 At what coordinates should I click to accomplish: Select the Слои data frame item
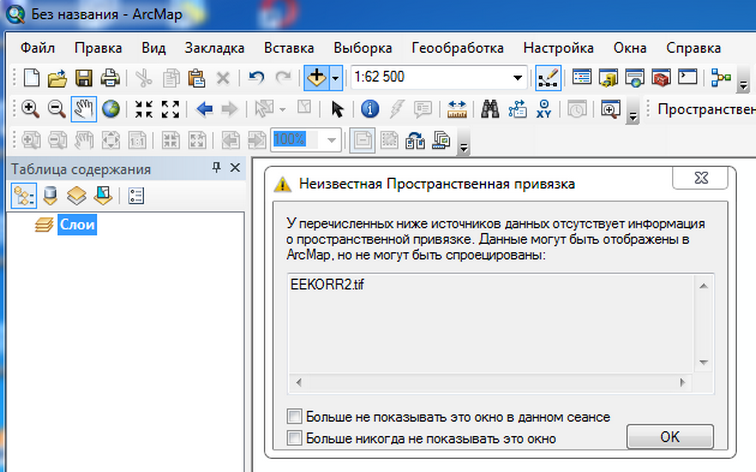point(77,225)
